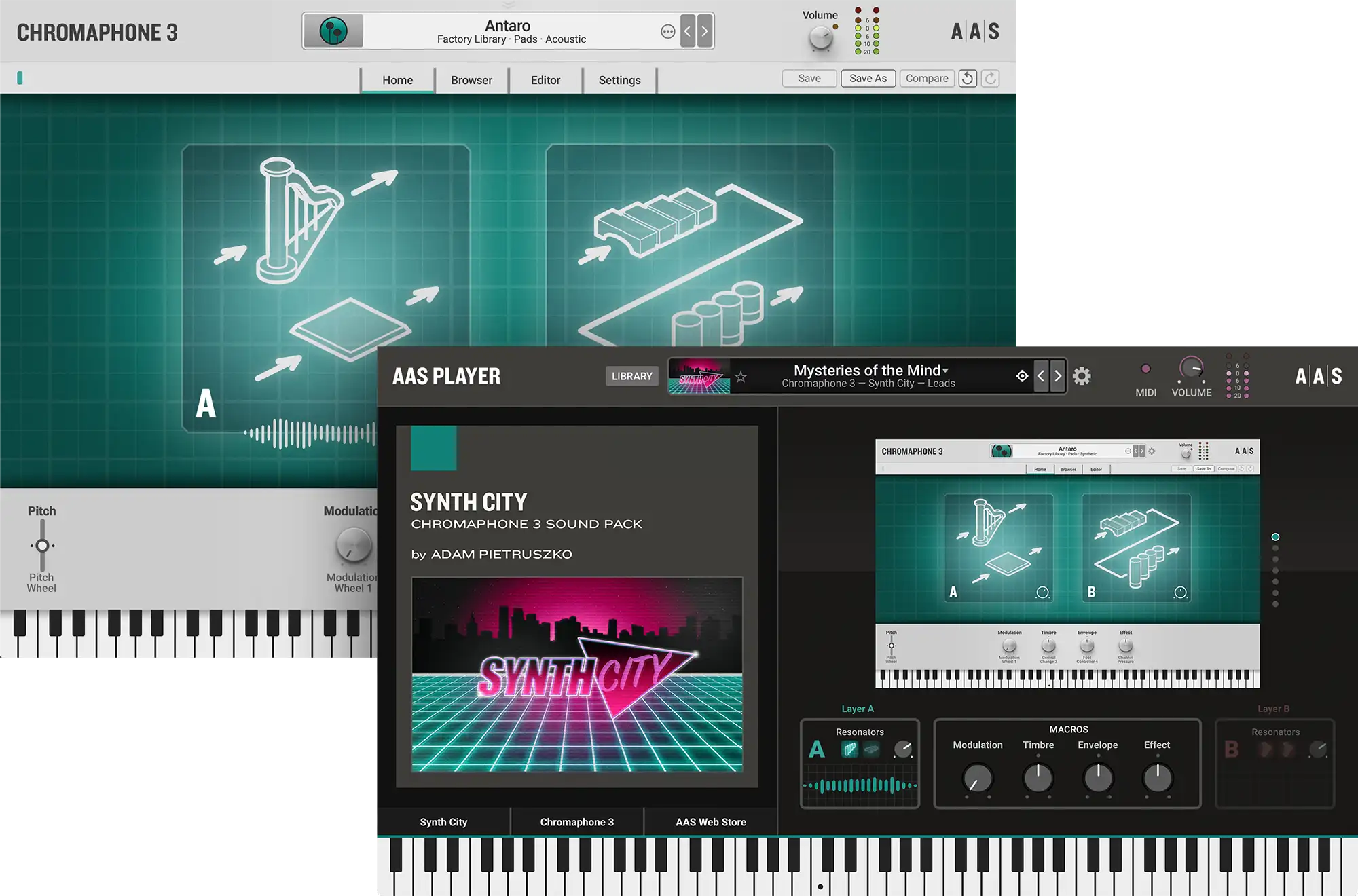Open the Settings tab in Chromaphone 3
Viewport: 1358px width, 896px height.
[619, 80]
